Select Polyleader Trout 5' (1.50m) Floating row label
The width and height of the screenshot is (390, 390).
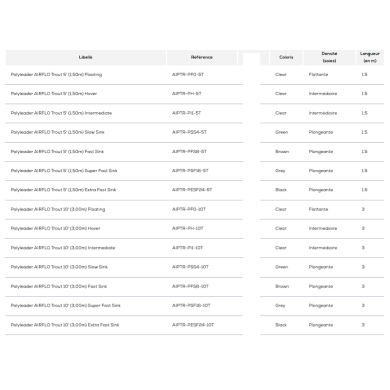point(56,75)
